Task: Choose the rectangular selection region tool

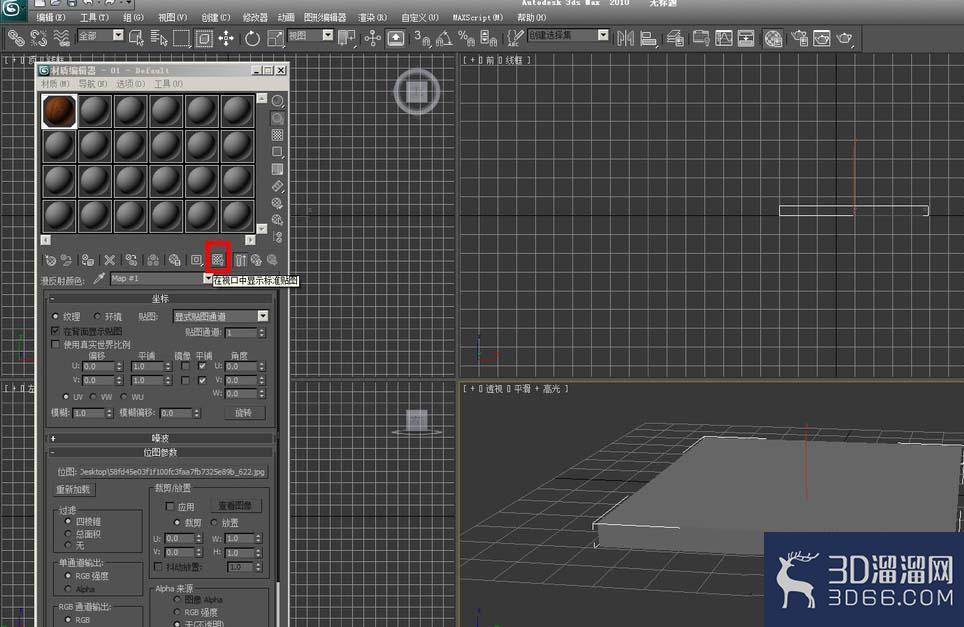Action: coord(181,39)
